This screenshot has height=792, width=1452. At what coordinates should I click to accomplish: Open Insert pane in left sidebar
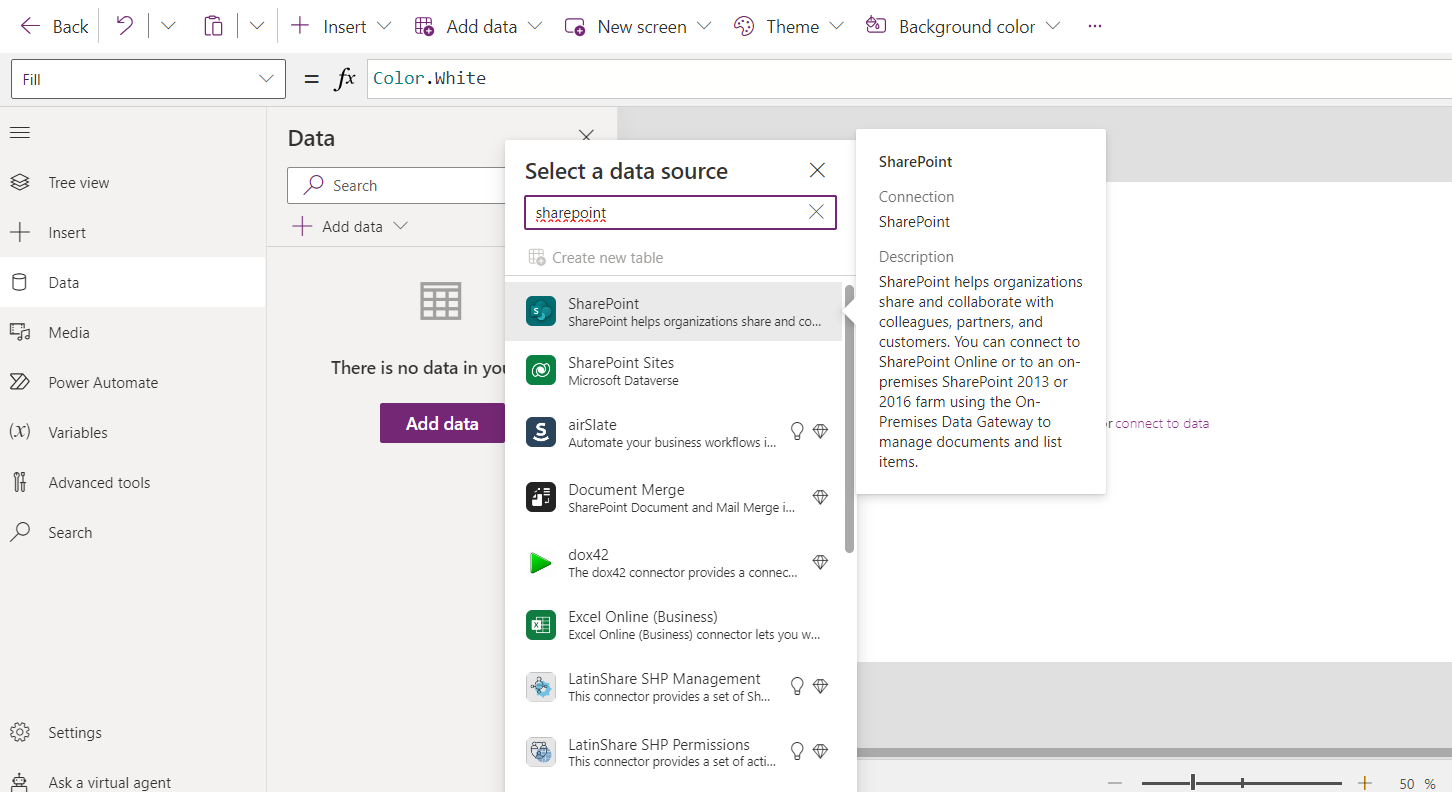133,232
